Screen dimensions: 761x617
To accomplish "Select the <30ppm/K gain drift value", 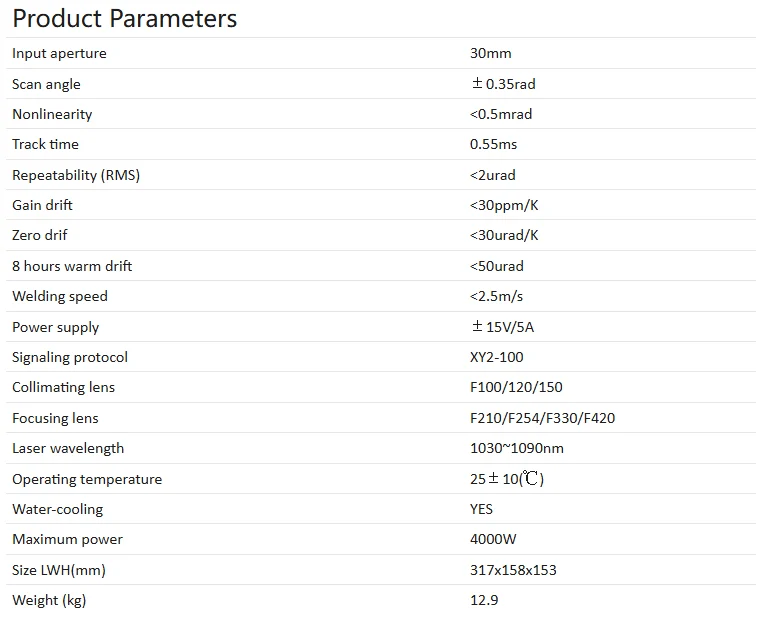I will tap(504, 205).
